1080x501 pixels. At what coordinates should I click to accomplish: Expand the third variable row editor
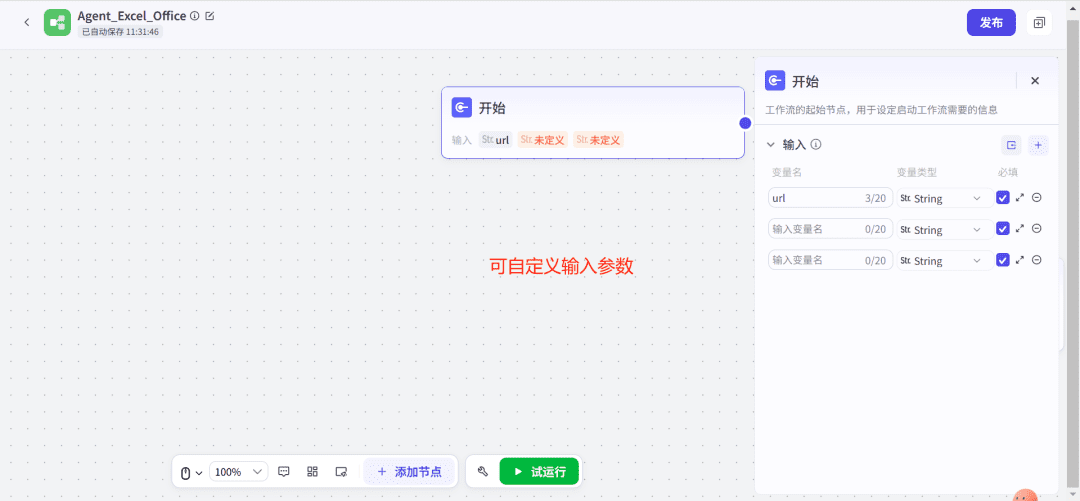(1020, 260)
